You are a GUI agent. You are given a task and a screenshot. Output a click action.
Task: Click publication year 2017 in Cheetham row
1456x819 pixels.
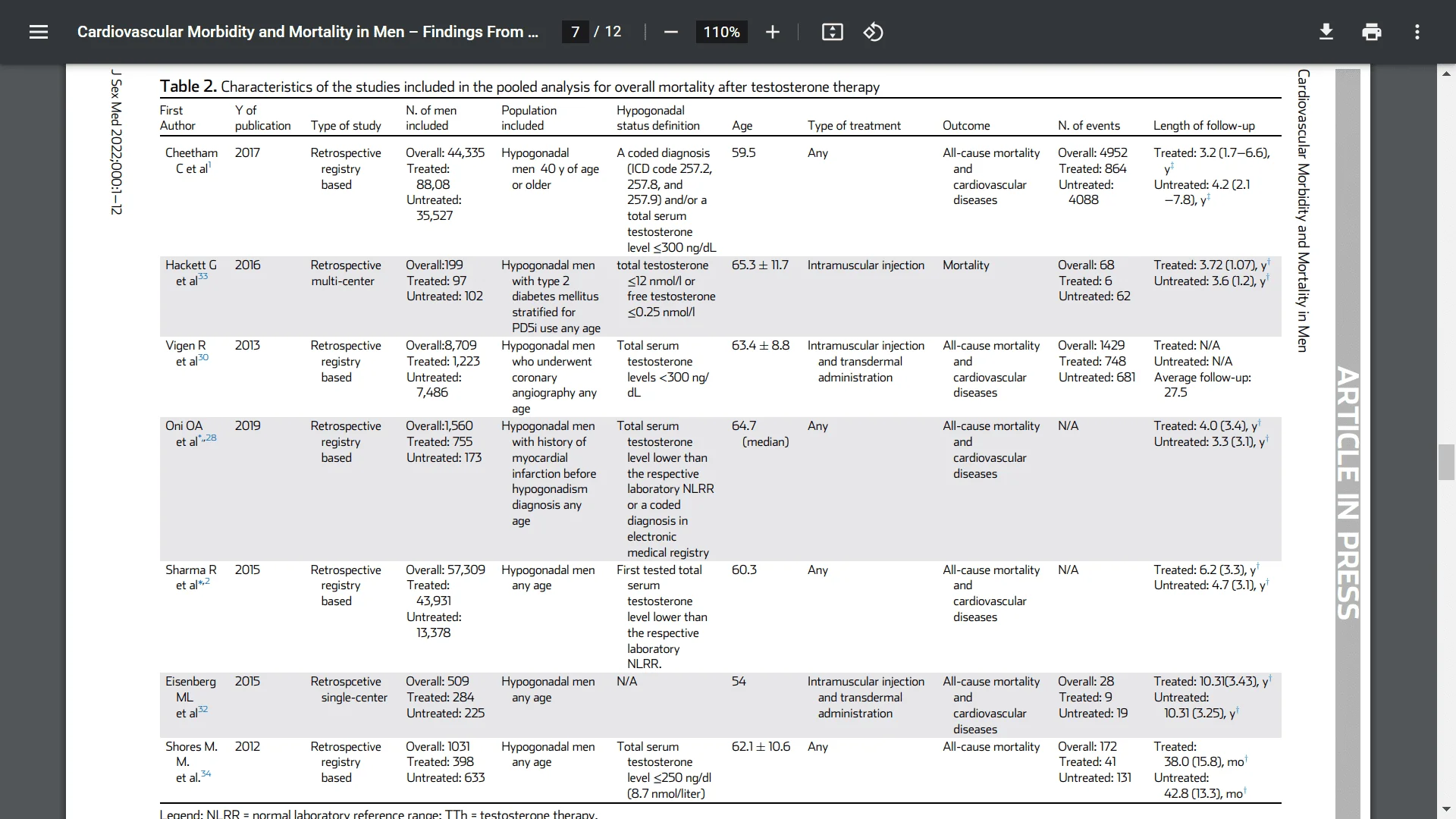247,152
